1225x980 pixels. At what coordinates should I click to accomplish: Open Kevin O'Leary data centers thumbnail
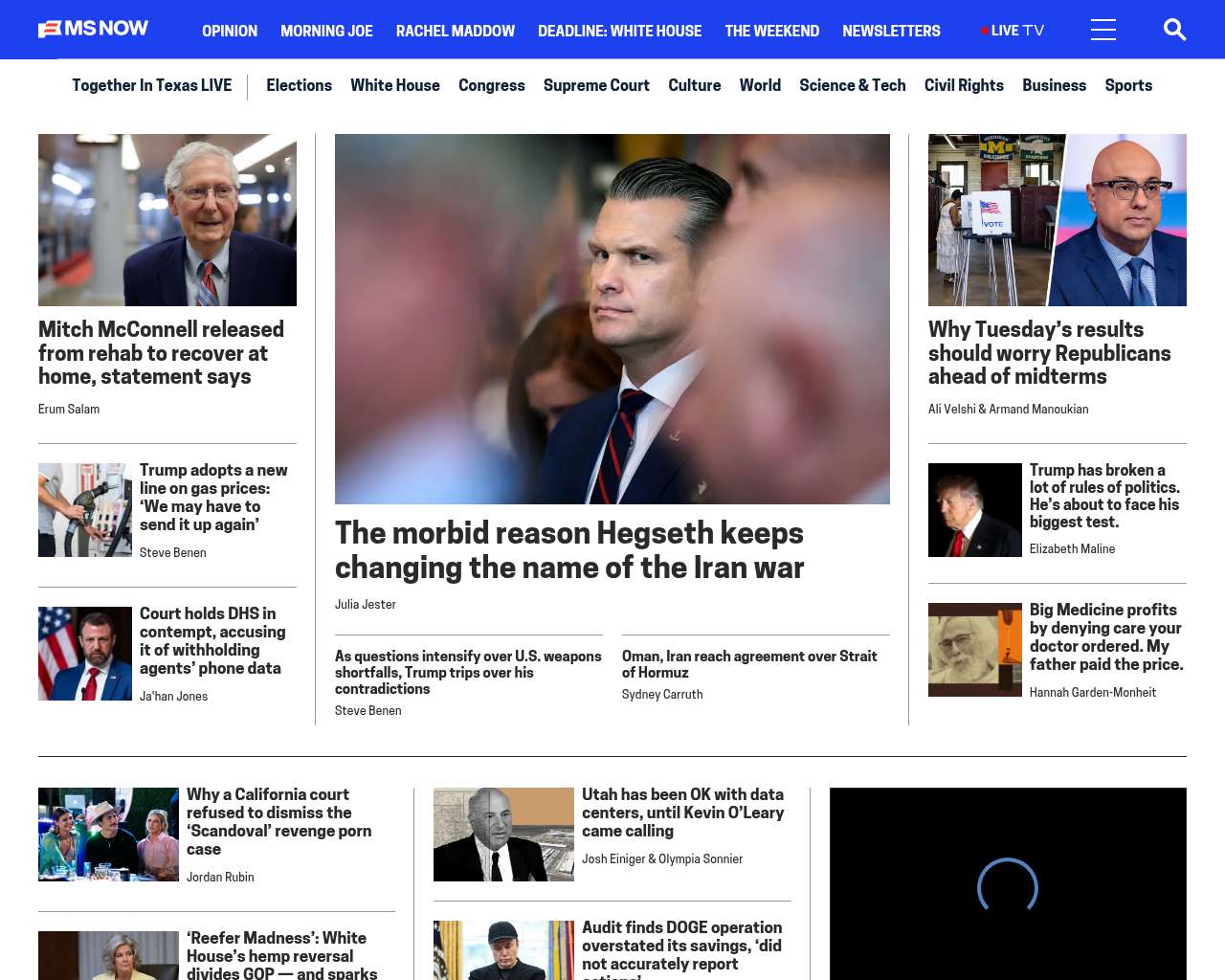pyautogui.click(x=503, y=835)
